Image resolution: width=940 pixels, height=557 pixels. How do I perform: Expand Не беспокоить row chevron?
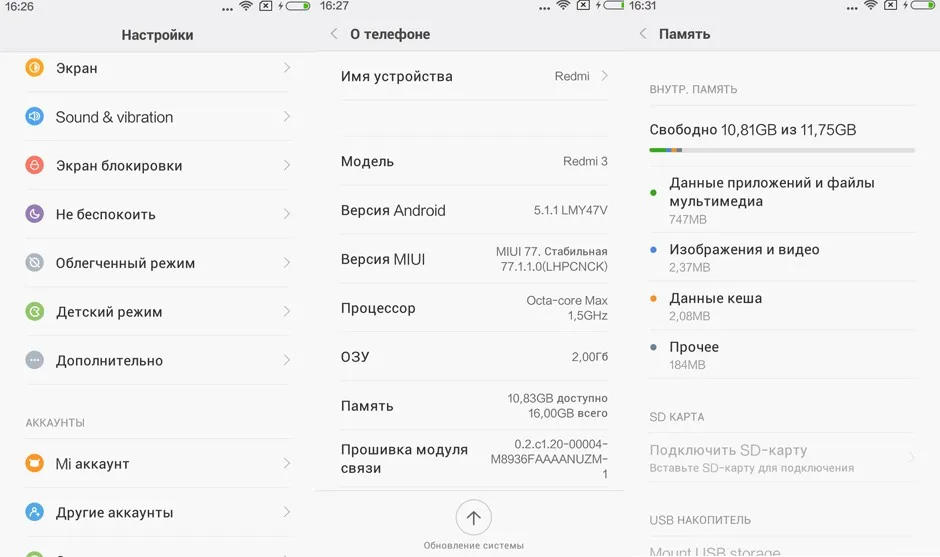(x=287, y=213)
